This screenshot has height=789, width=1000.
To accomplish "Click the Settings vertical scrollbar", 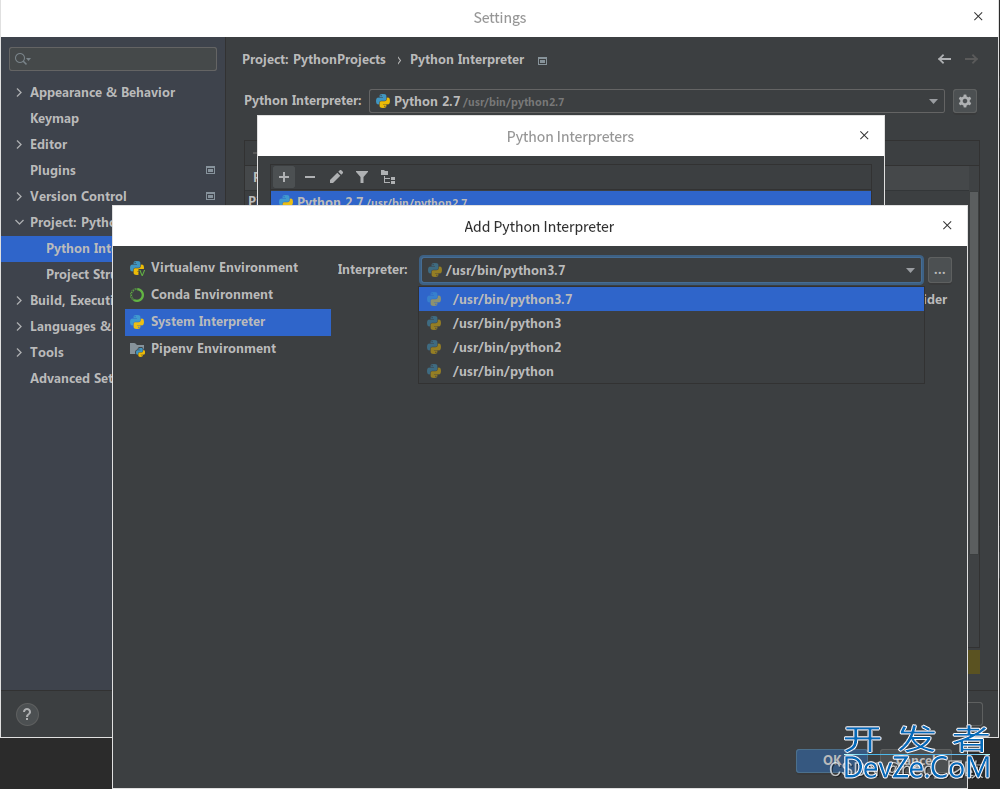I will click(974, 374).
